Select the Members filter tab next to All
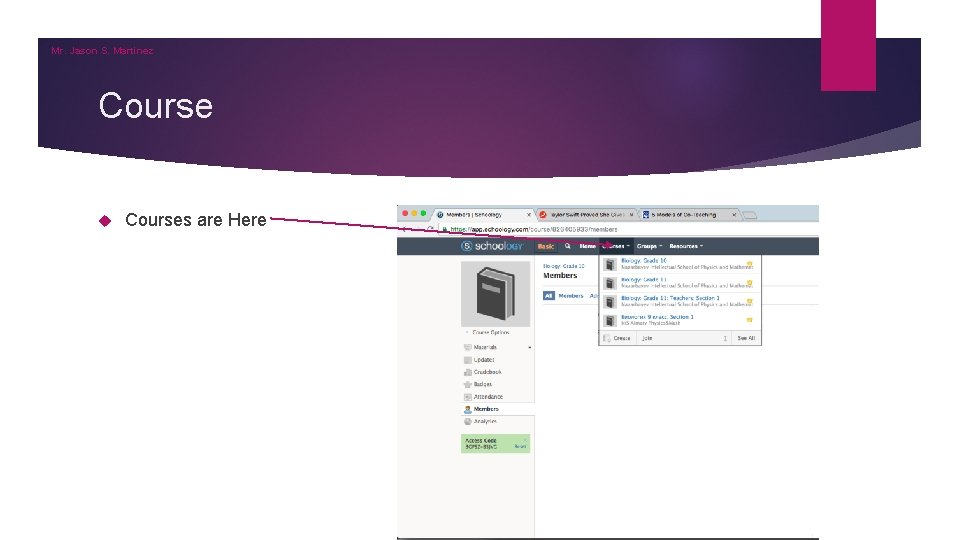Viewport: 960px width, 540px height. [x=571, y=296]
